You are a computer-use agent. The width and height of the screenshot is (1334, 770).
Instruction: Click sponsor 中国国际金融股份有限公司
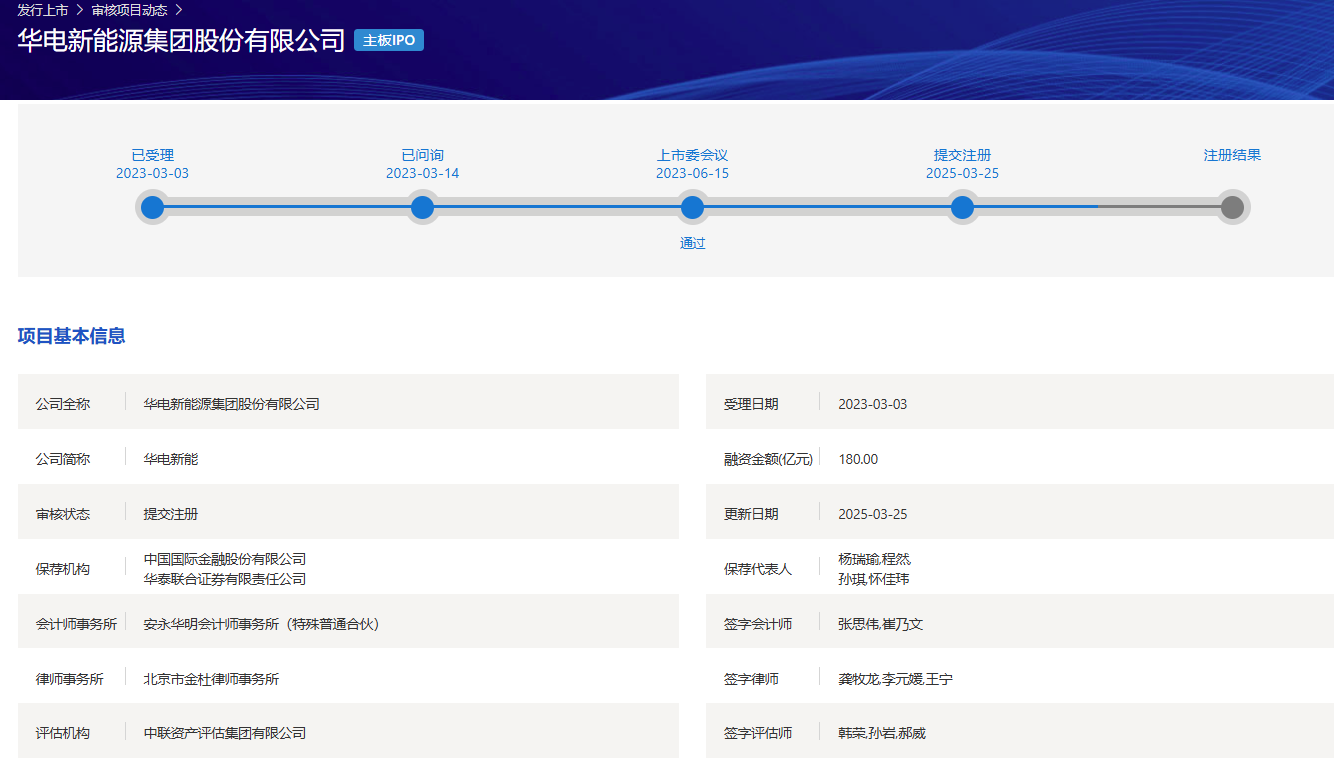click(225, 559)
